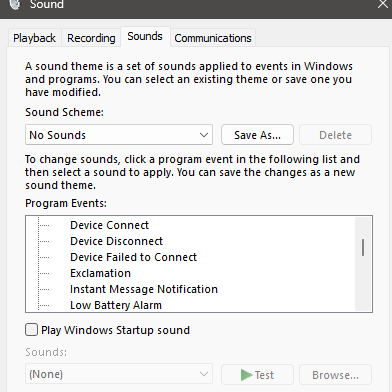Screen dimensions: 392x392
Task: Click the Test button with the play icon
Action: (257, 375)
